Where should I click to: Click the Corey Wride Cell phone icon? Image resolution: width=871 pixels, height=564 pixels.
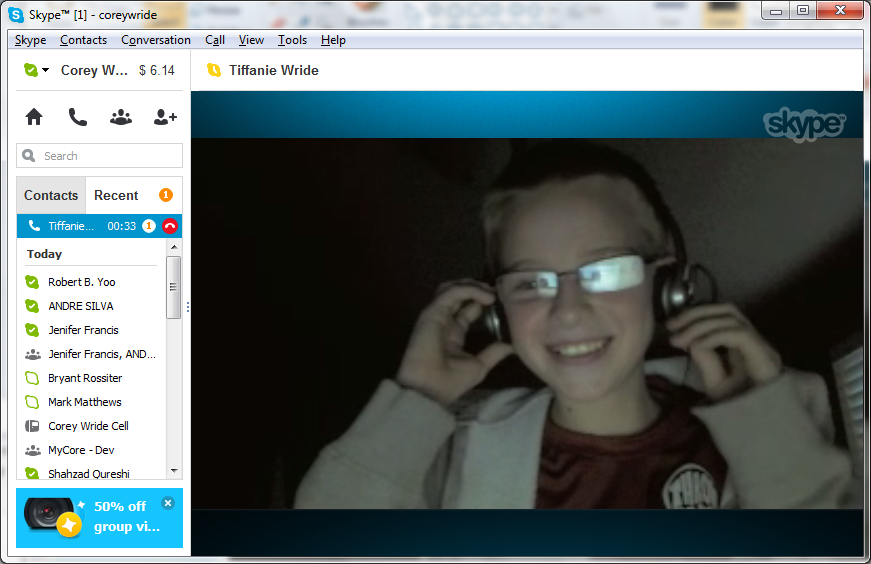(x=32, y=426)
